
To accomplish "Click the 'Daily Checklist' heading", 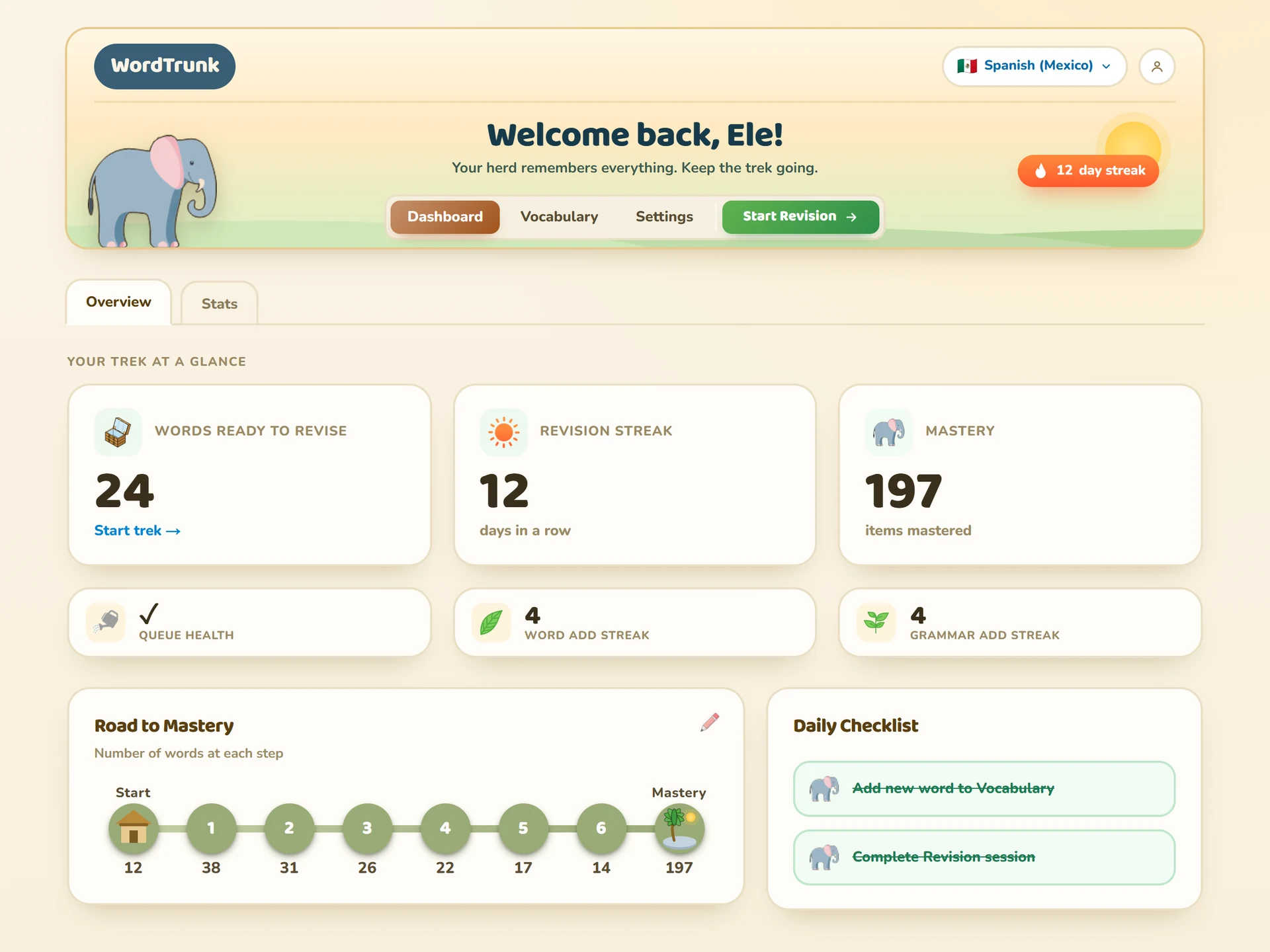I will click(856, 726).
